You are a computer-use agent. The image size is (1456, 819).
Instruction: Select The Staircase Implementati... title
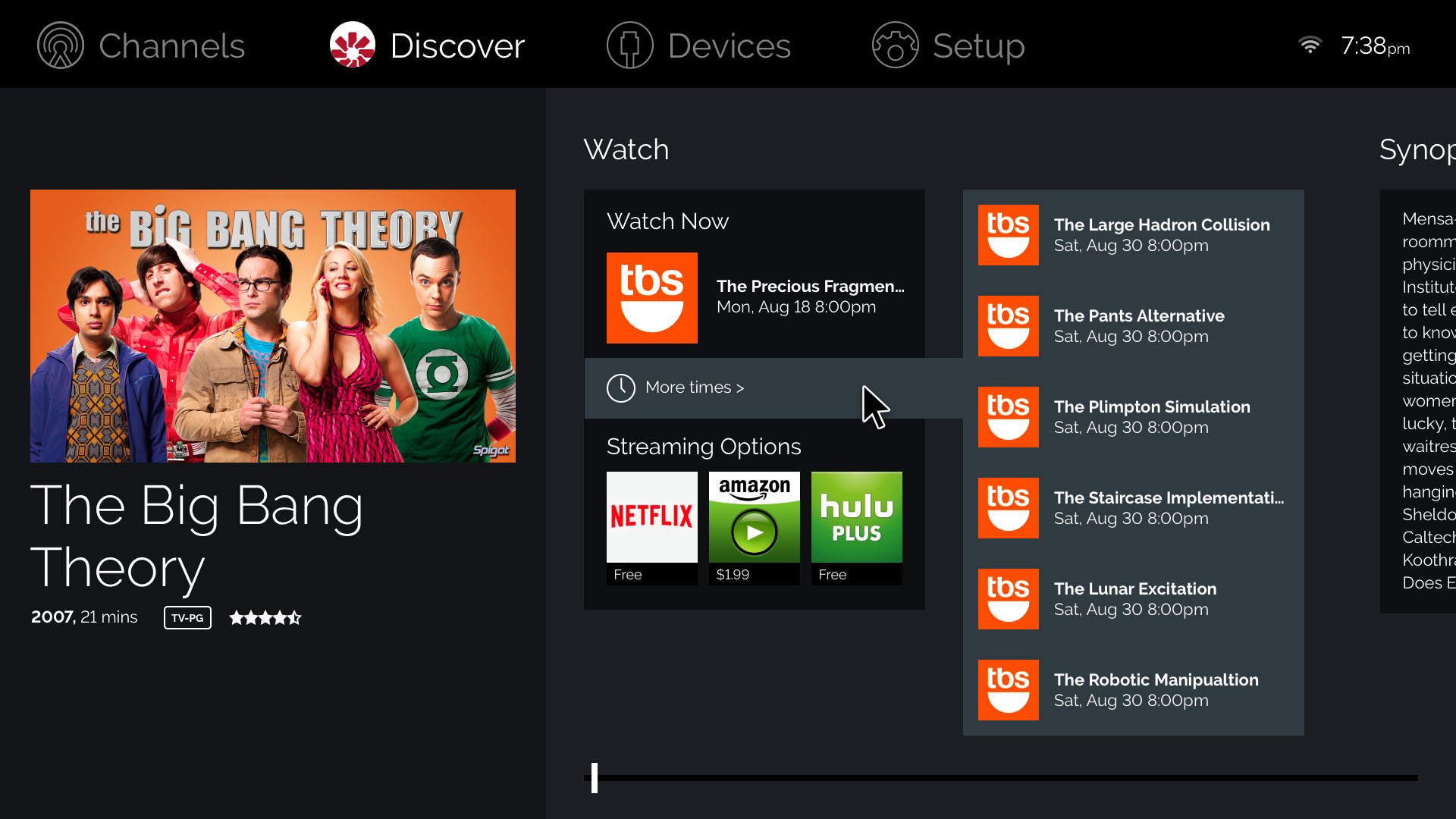point(1169,498)
